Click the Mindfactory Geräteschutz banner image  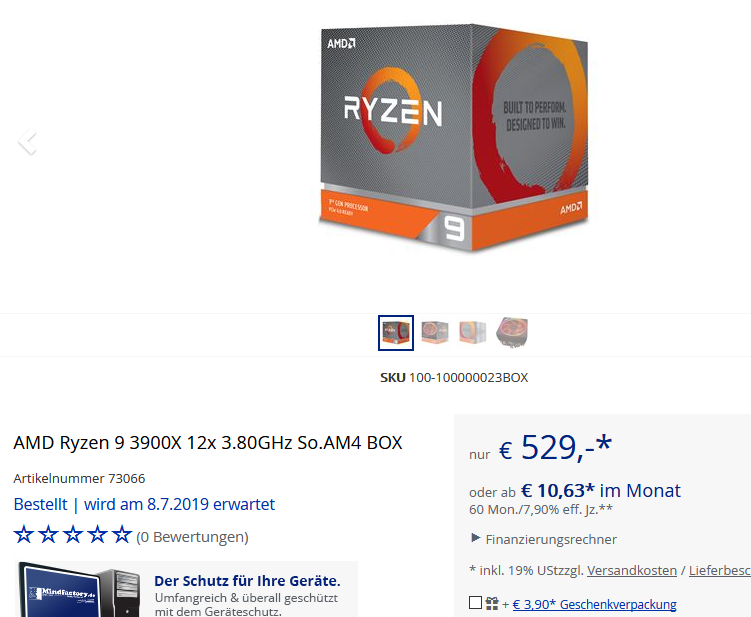point(80,589)
